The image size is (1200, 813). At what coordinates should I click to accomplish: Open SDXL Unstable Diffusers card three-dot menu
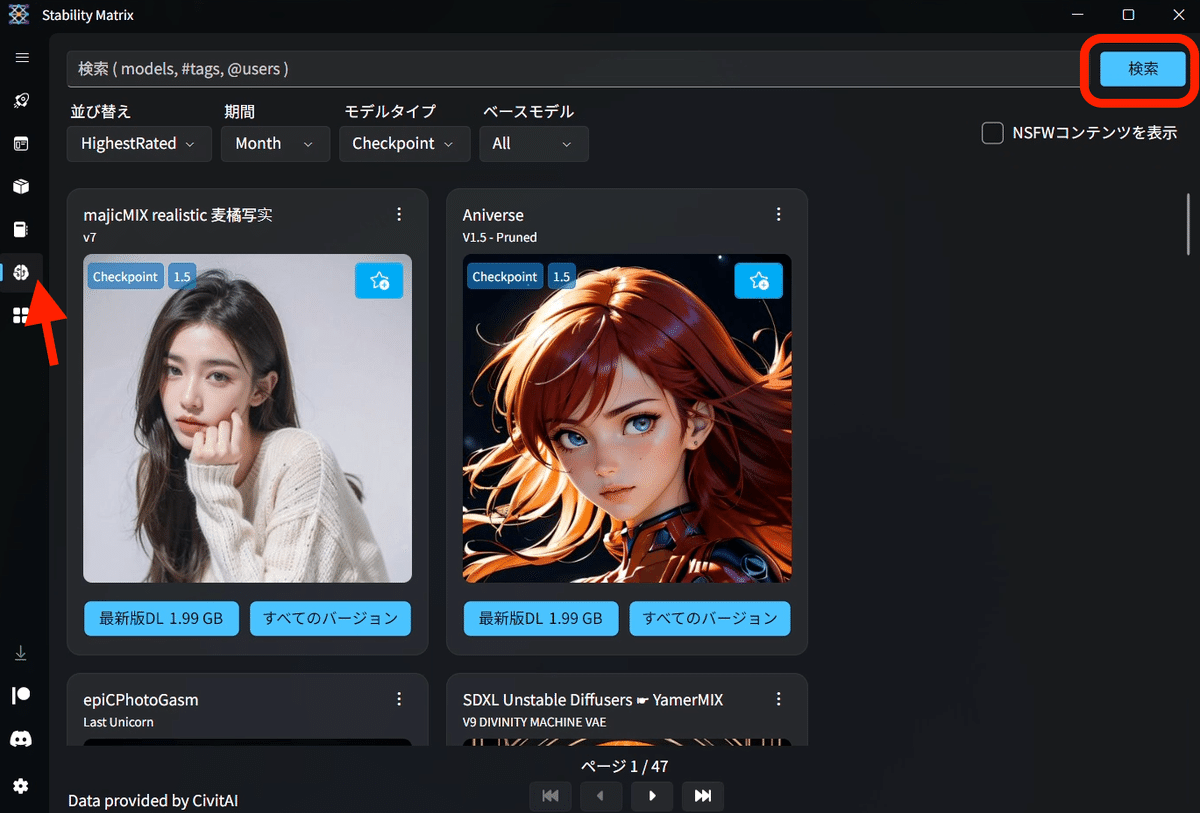(779, 699)
